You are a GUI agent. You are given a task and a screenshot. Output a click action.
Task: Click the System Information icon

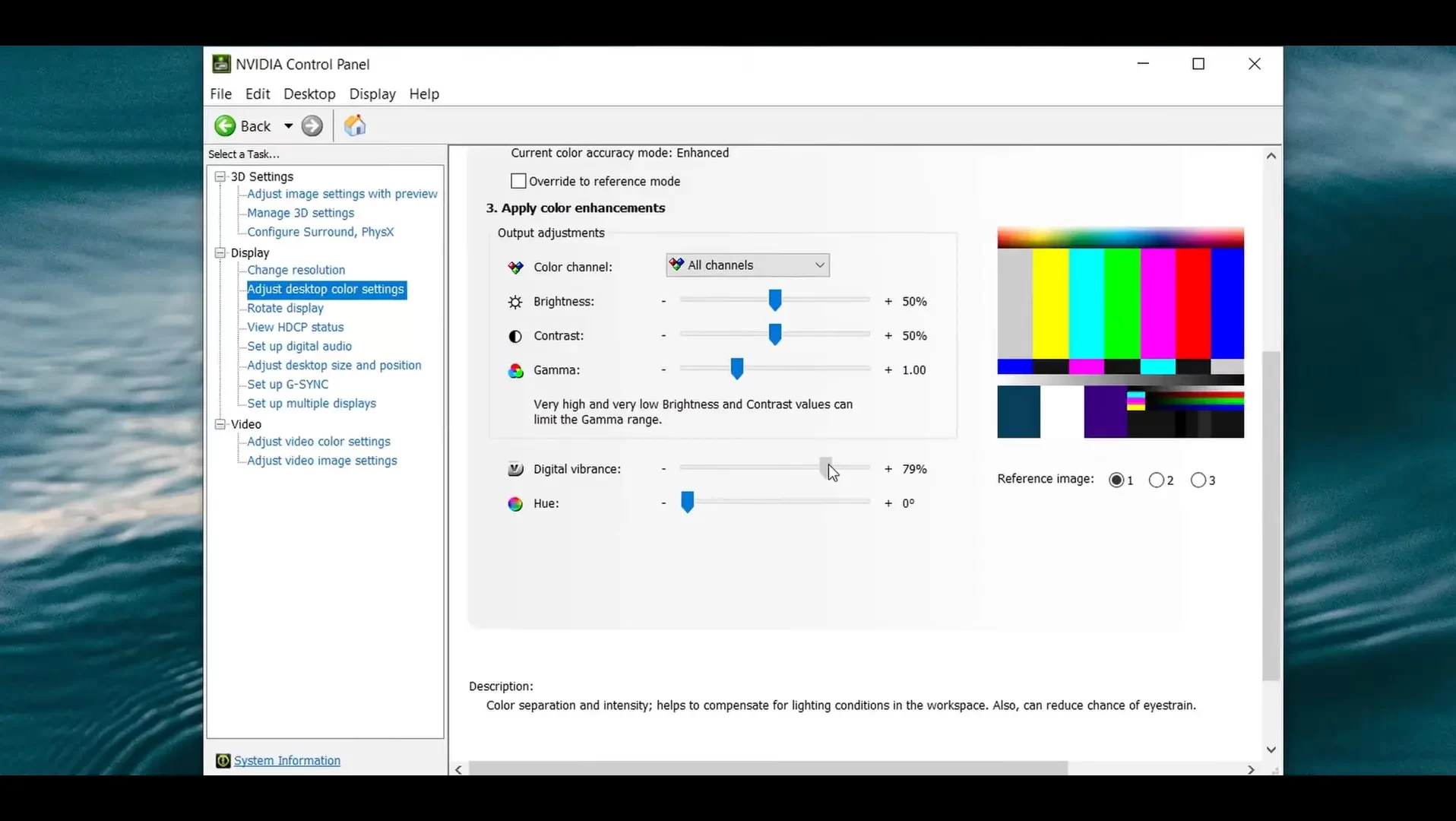tap(223, 761)
